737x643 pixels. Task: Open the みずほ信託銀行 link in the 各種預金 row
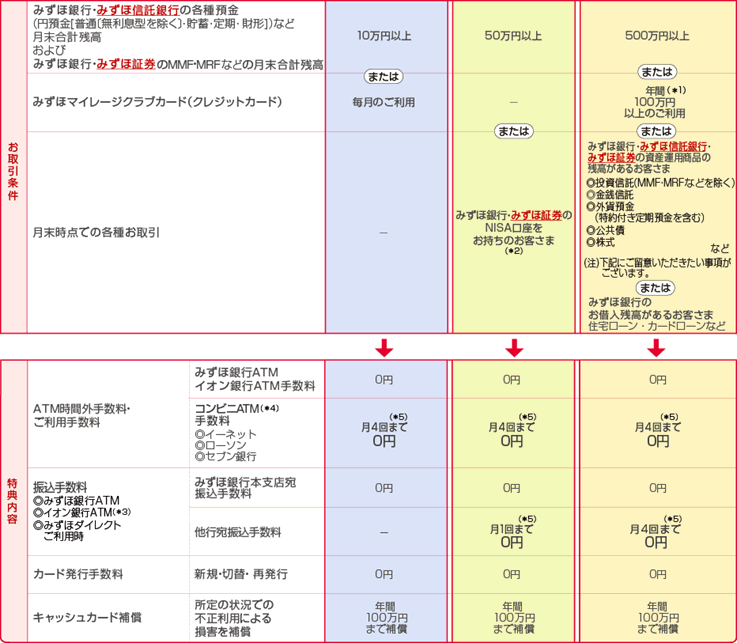[138, 9]
